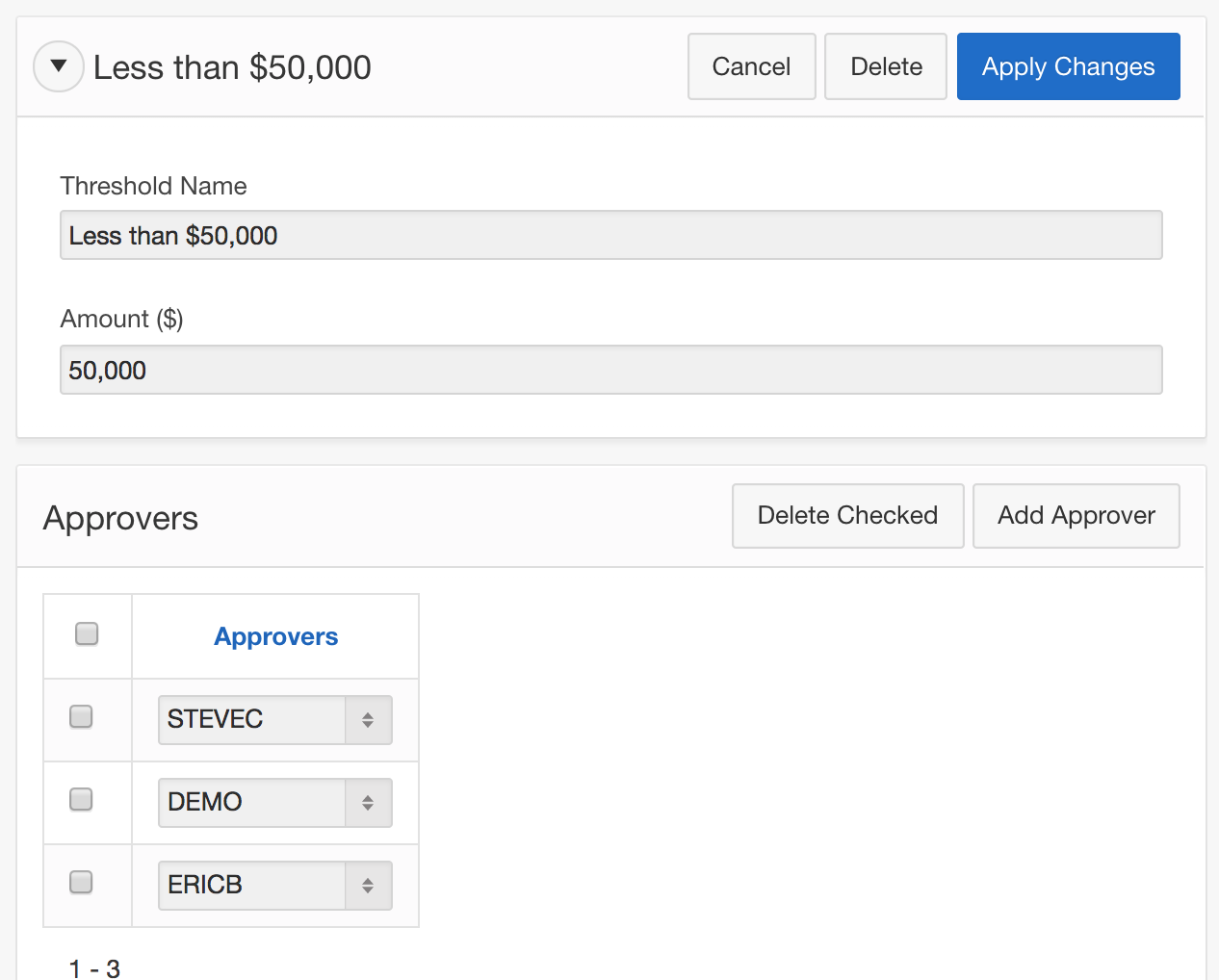This screenshot has height=980, width=1219.
Task: Expand the DEMO approver select list
Action: click(x=274, y=803)
